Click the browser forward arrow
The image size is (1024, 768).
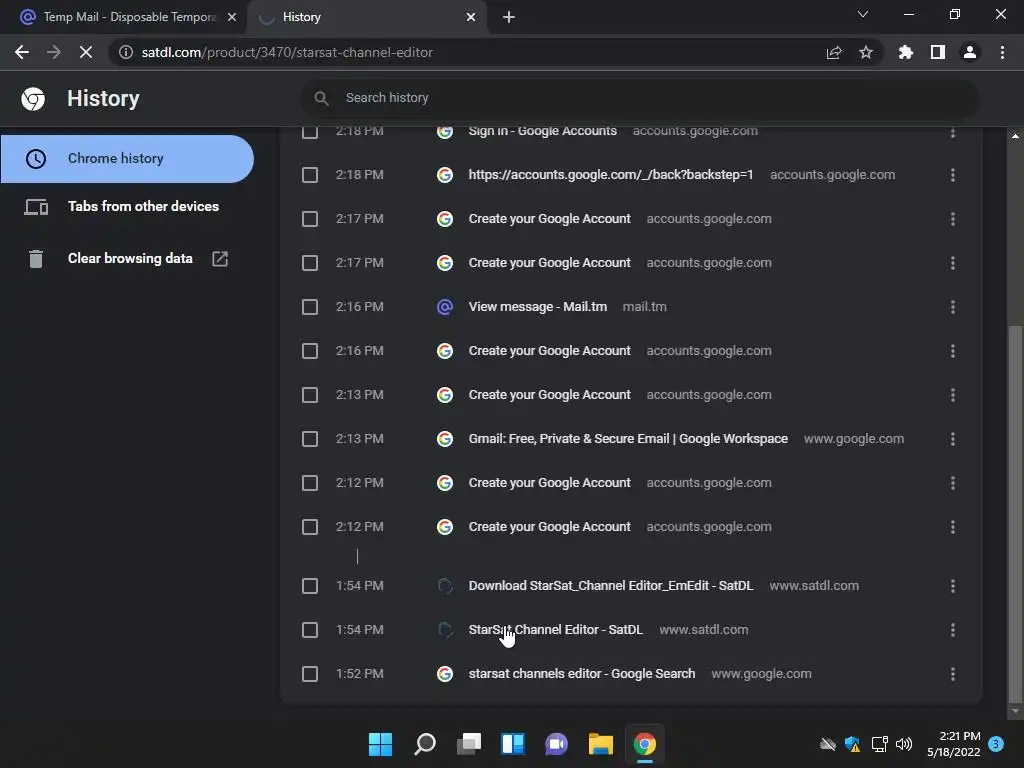[x=54, y=52]
